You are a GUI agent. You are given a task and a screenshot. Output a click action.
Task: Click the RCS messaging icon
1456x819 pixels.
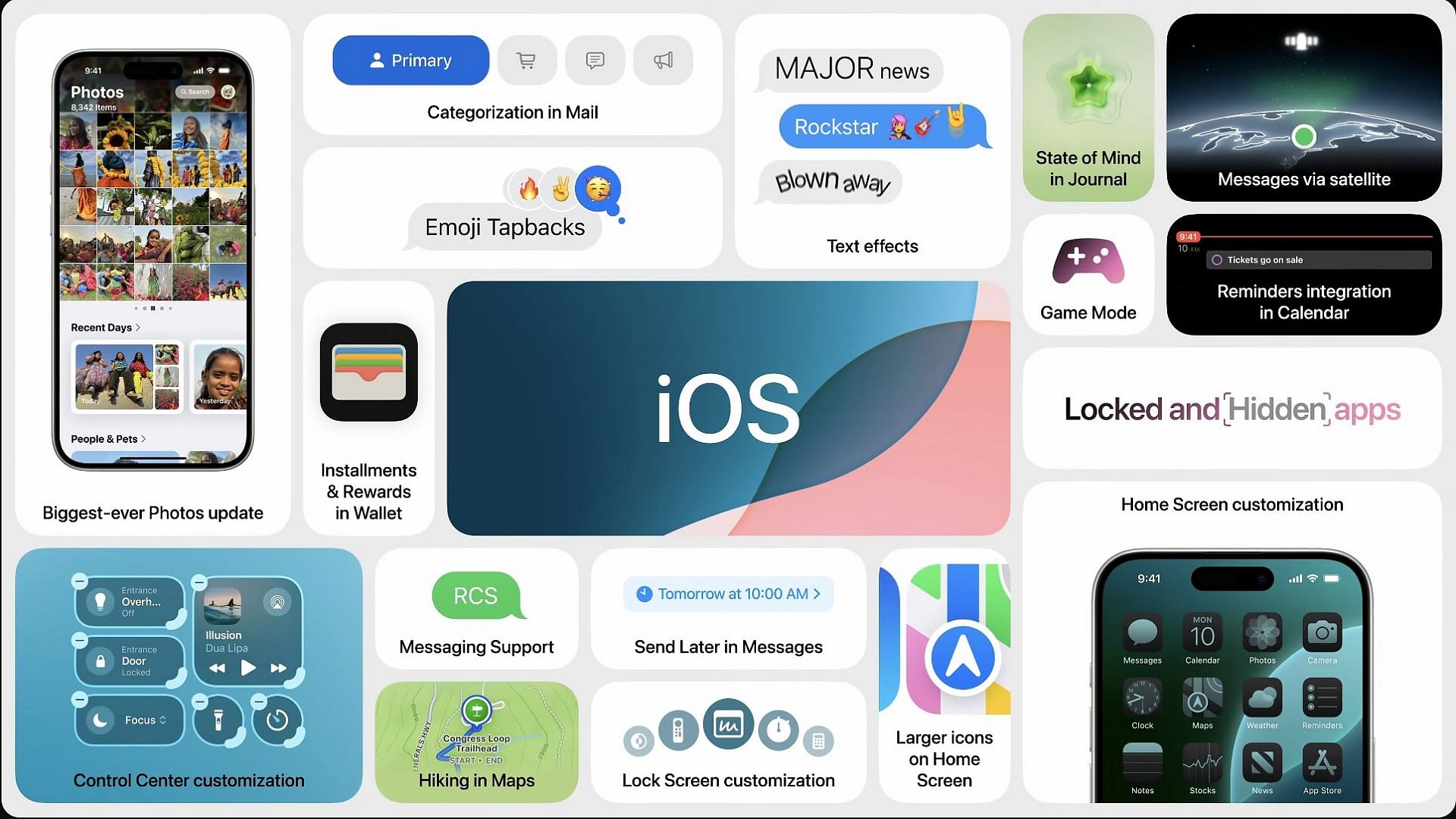[477, 596]
